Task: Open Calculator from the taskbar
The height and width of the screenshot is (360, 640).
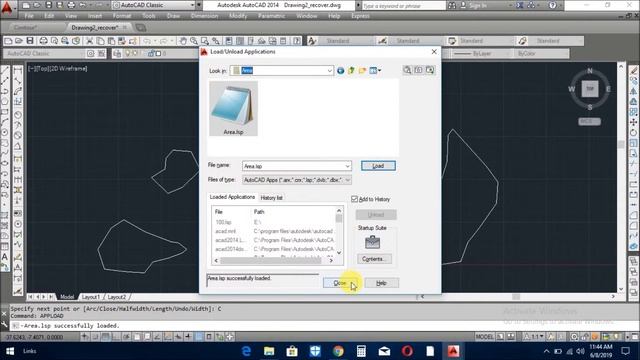Action: tap(361, 351)
